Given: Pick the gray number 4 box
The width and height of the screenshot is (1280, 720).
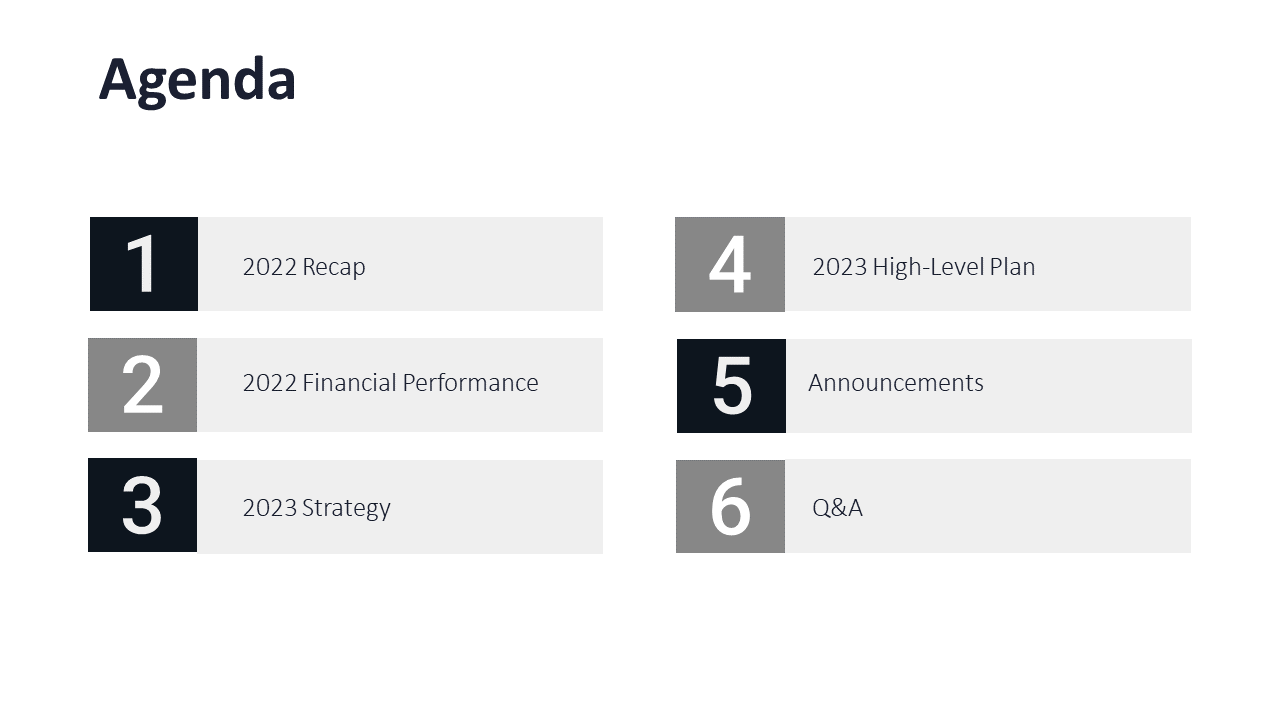Looking at the screenshot, I should tap(730, 264).
